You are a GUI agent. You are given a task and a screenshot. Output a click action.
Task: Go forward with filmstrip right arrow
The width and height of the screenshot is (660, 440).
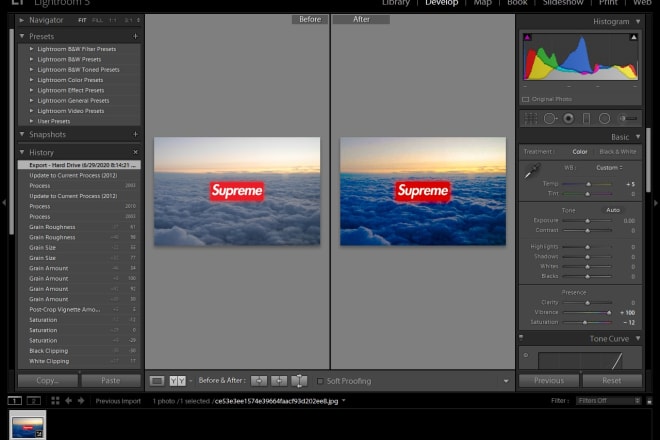81,400
